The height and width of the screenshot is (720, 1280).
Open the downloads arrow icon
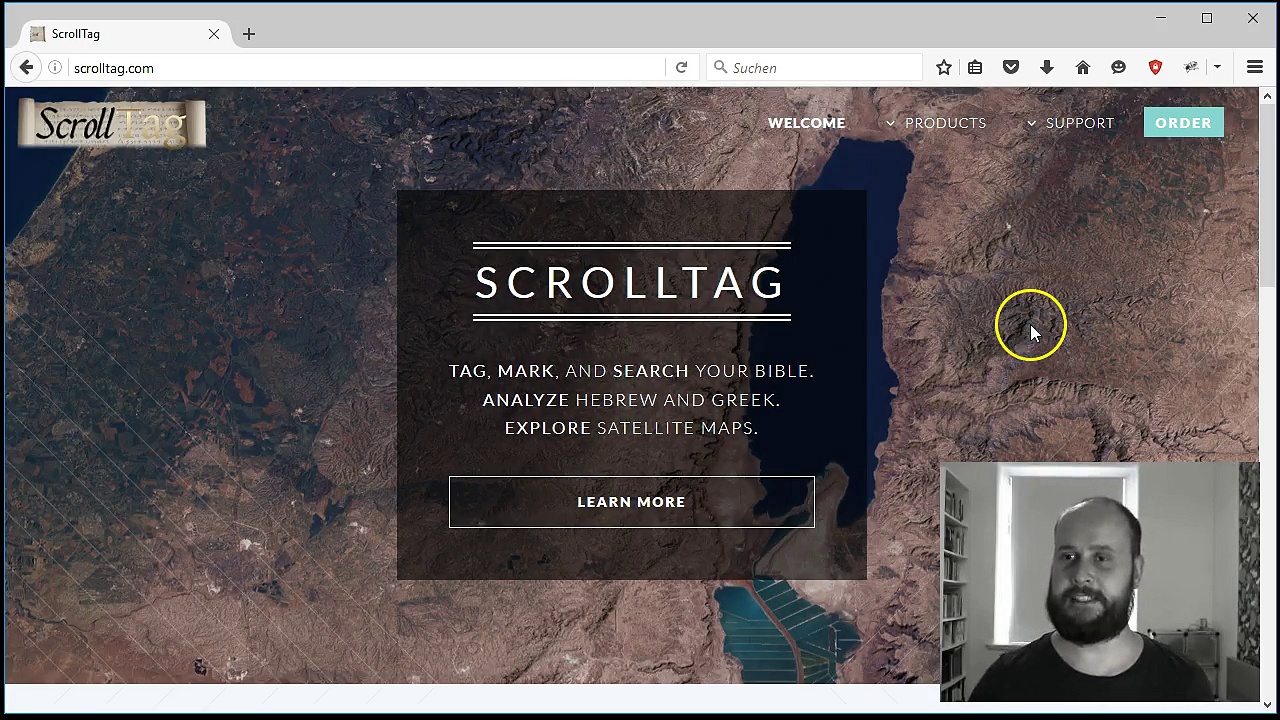1047,68
